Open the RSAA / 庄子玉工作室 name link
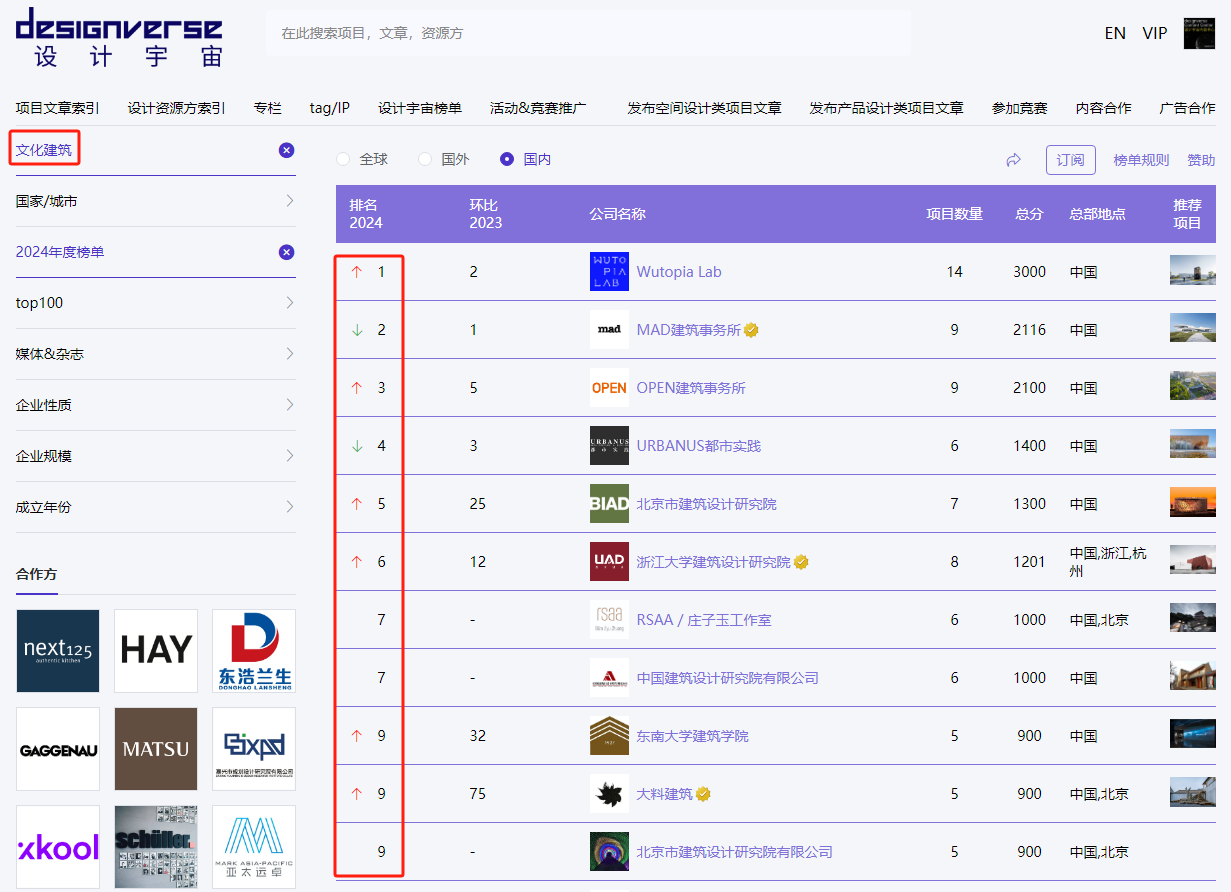 click(x=704, y=620)
